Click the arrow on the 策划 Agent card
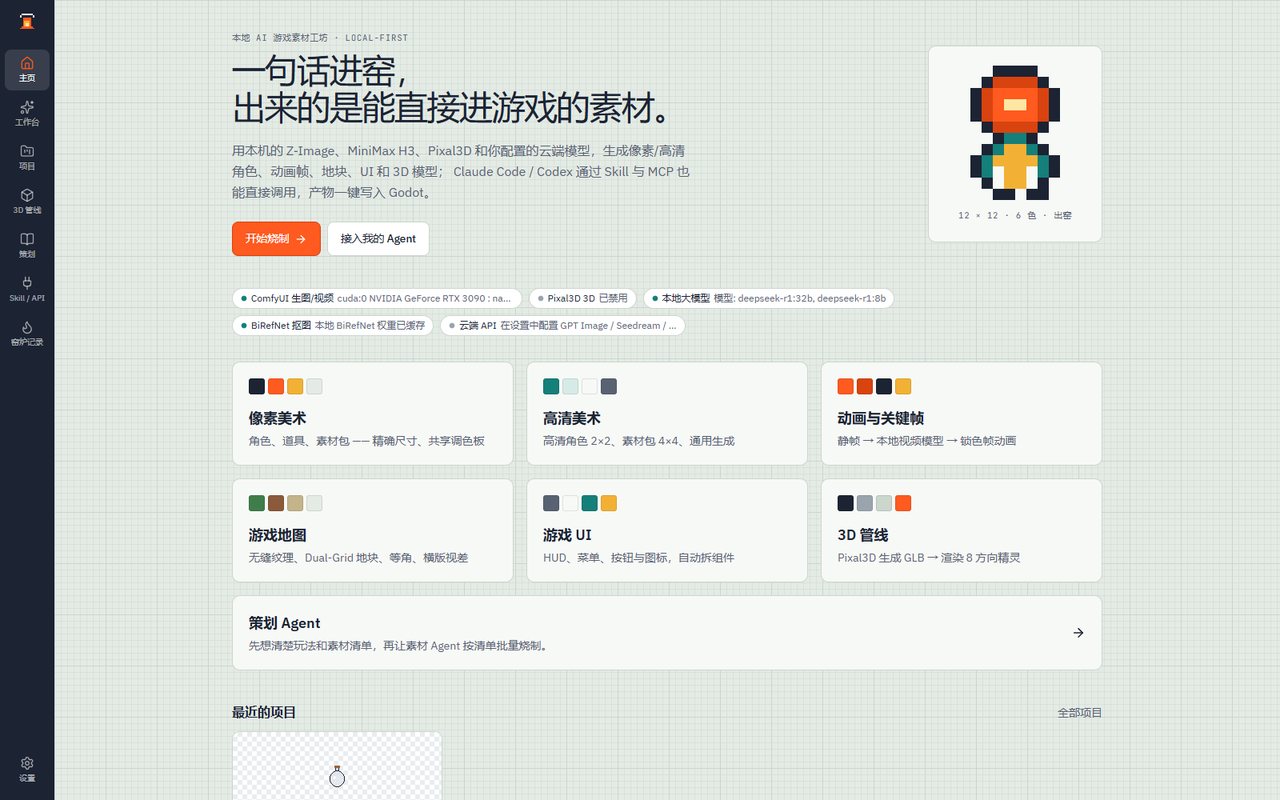The height and width of the screenshot is (800, 1280). [1078, 633]
